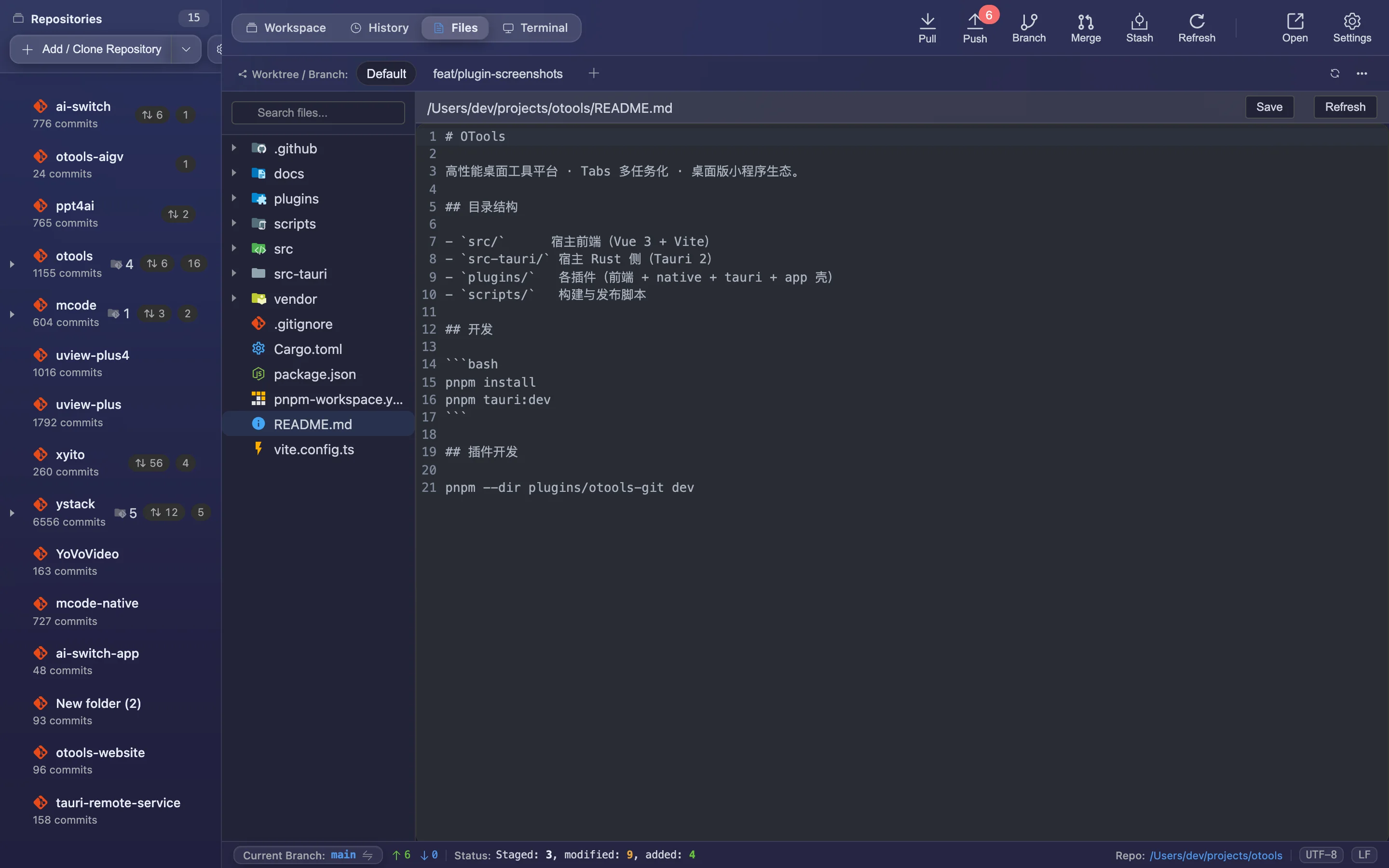Expand the vendor folder
1389x868 pixels.
tap(233, 298)
